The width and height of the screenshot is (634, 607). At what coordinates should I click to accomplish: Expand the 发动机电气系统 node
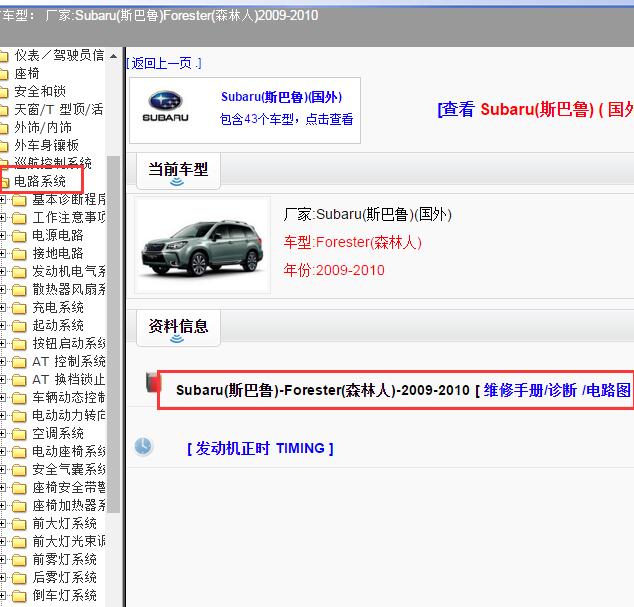click(x=2, y=271)
